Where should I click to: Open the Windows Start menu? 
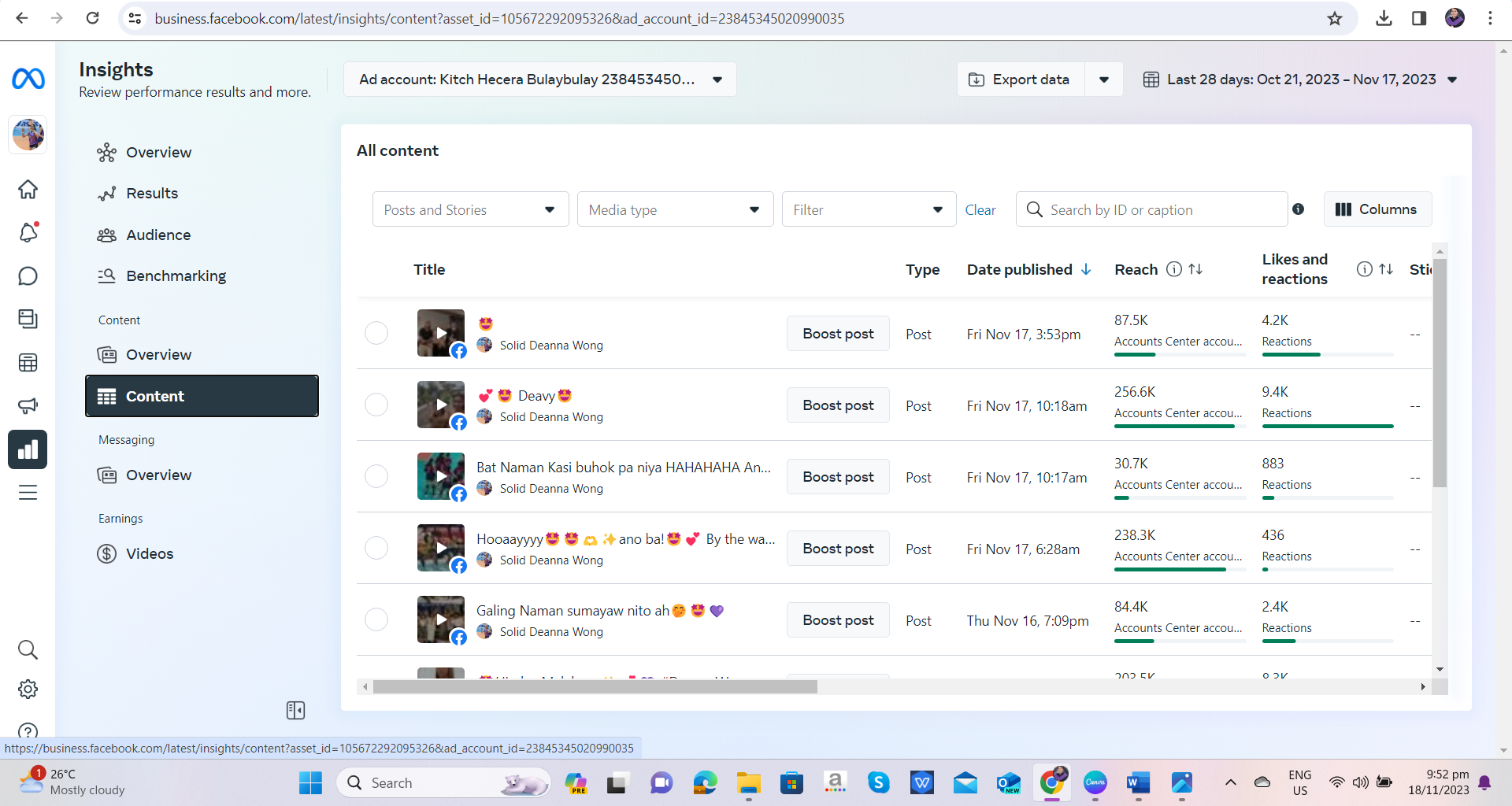[x=310, y=783]
